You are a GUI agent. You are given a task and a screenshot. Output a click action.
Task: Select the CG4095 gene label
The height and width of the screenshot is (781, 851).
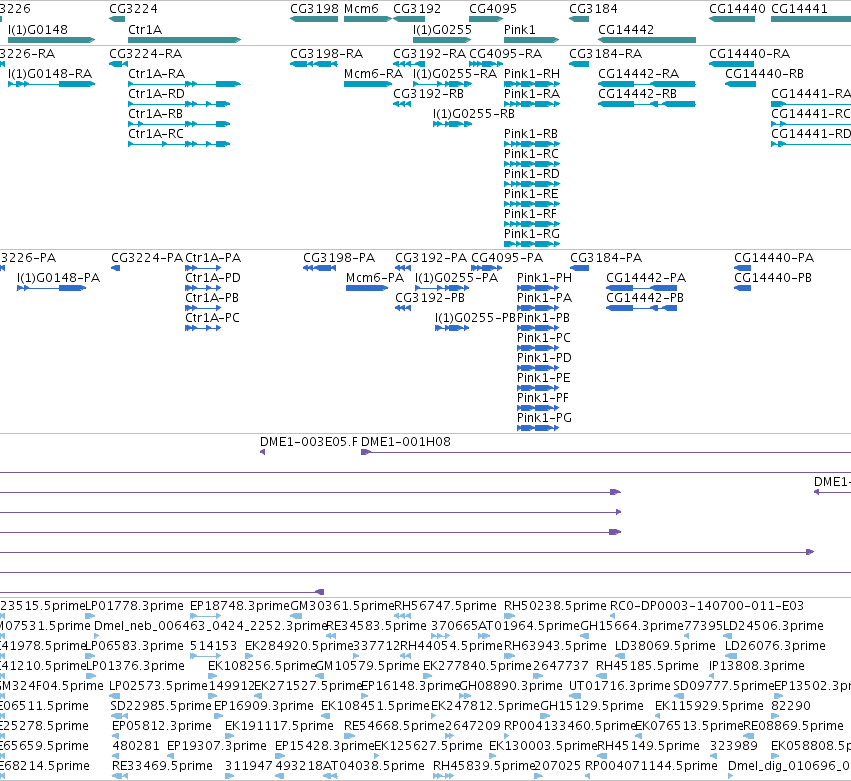(x=493, y=9)
